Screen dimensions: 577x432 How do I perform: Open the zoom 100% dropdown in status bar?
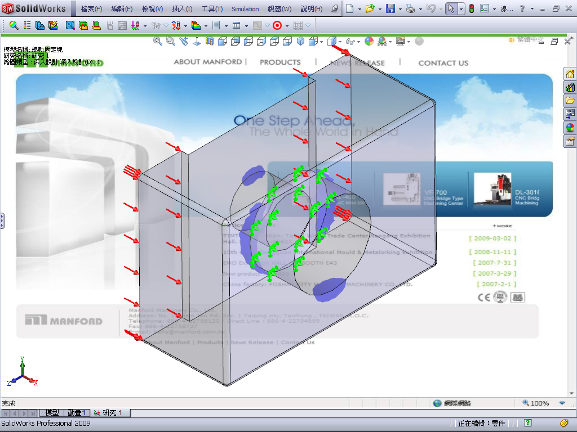point(562,403)
